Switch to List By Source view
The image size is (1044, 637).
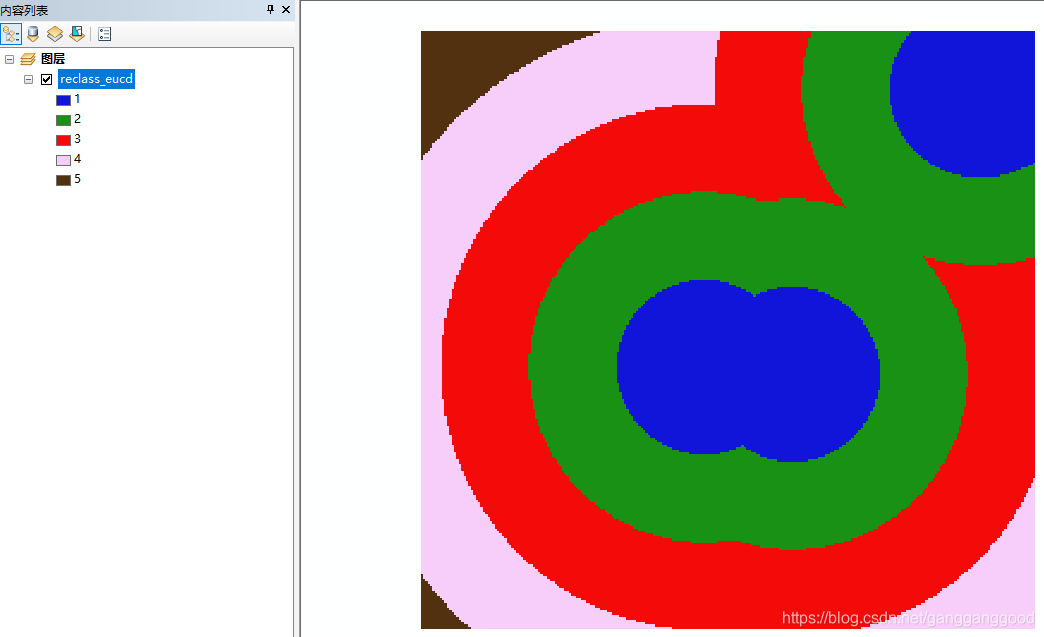click(33, 33)
